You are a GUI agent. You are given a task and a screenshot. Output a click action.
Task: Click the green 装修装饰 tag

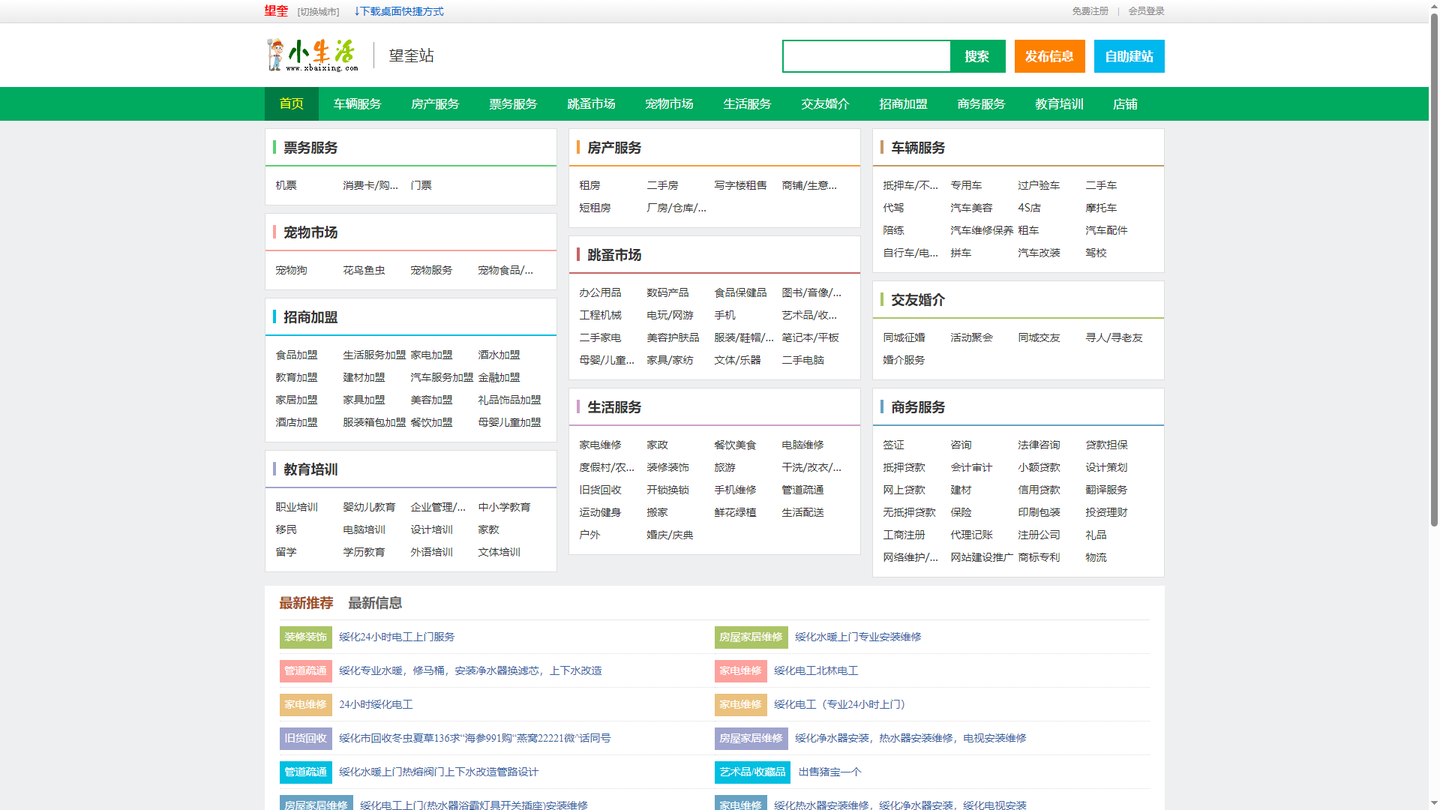(305, 637)
